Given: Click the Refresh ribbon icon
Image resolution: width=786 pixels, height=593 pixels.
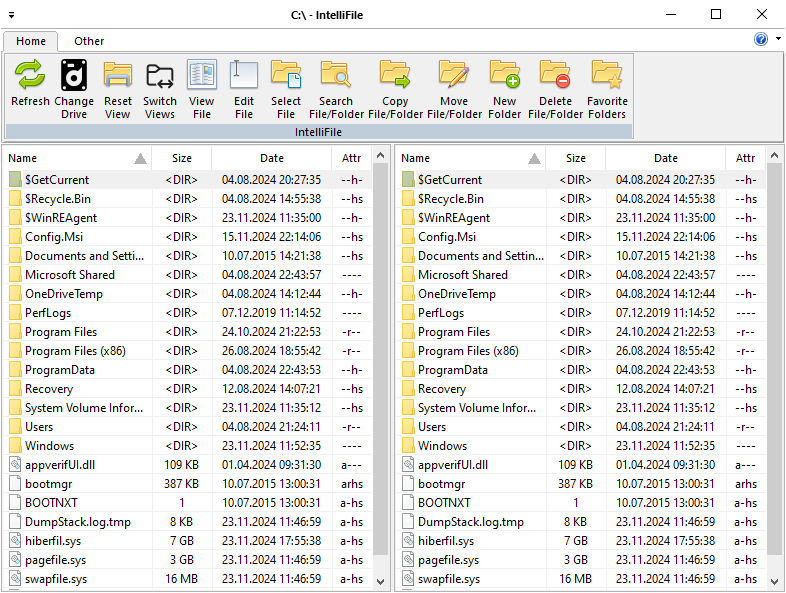Looking at the screenshot, I should coord(30,75).
